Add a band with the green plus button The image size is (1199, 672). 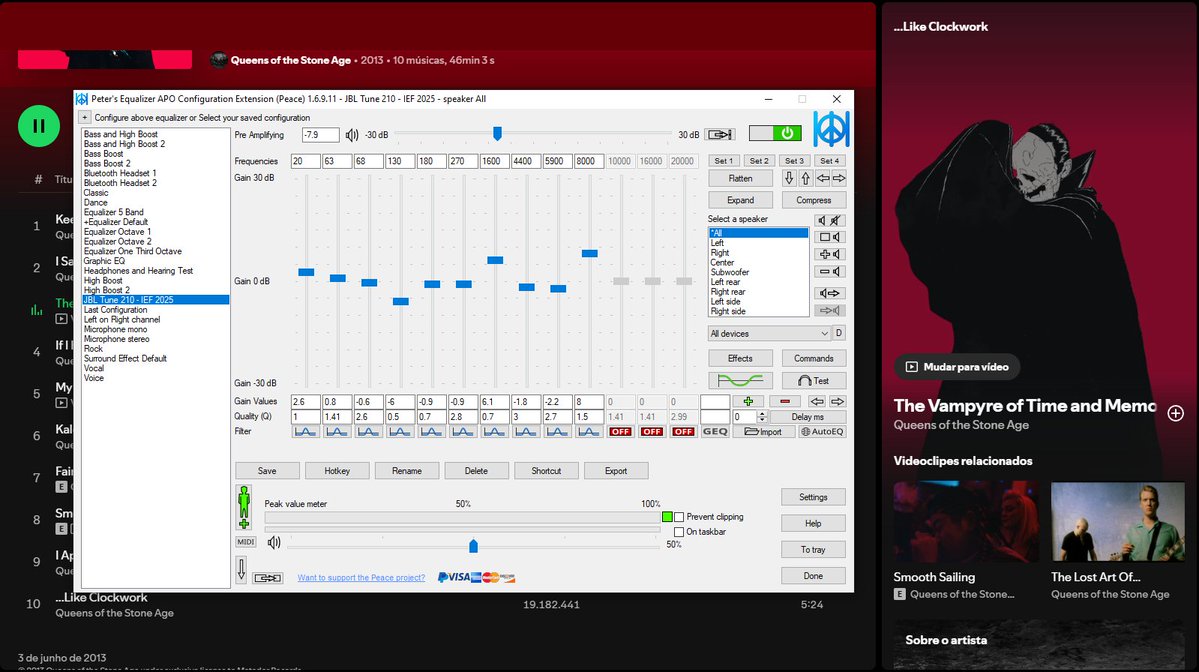pyautogui.click(x=748, y=401)
